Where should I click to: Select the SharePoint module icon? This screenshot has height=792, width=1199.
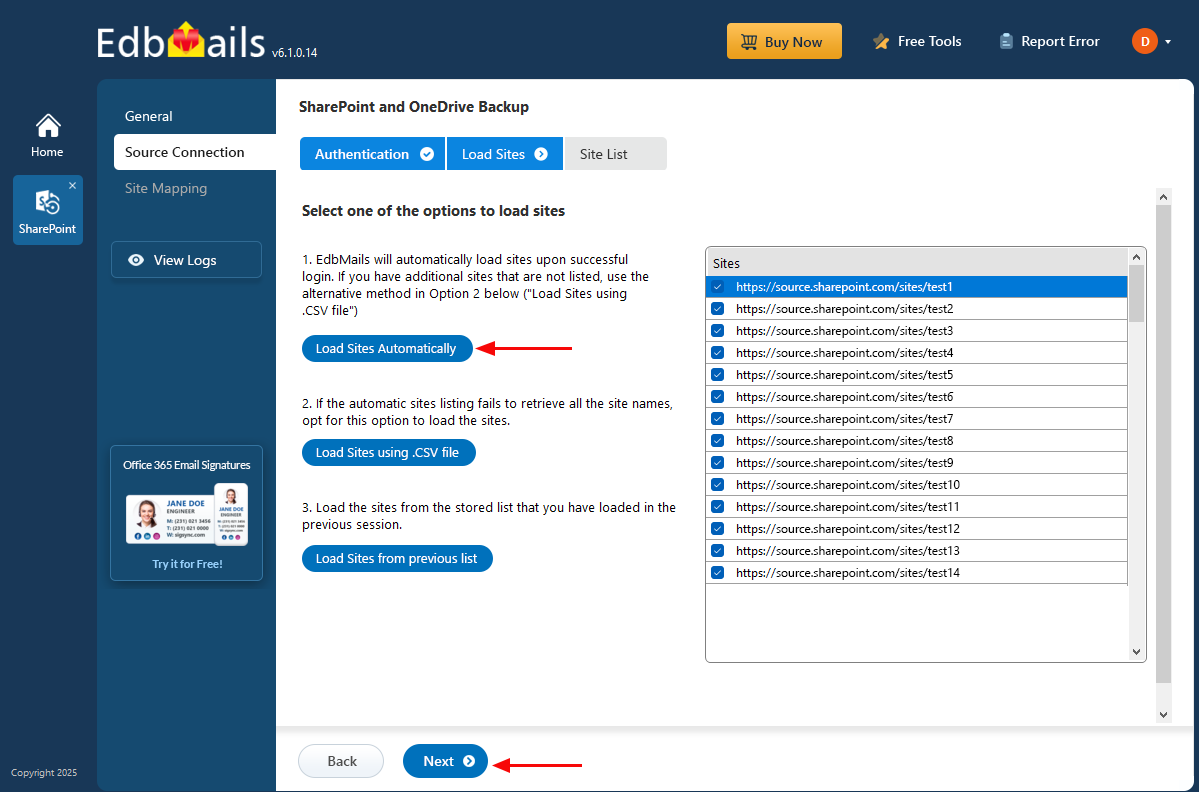(47, 210)
